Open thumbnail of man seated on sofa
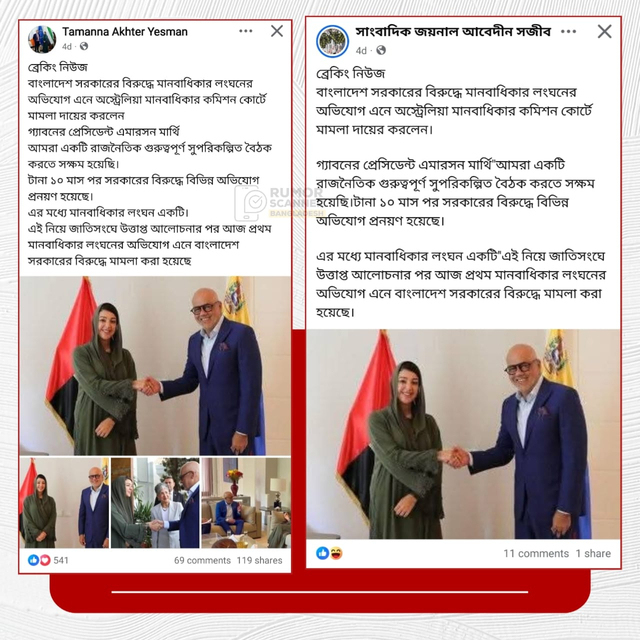Screen dimensions: 640x640 coord(246,502)
